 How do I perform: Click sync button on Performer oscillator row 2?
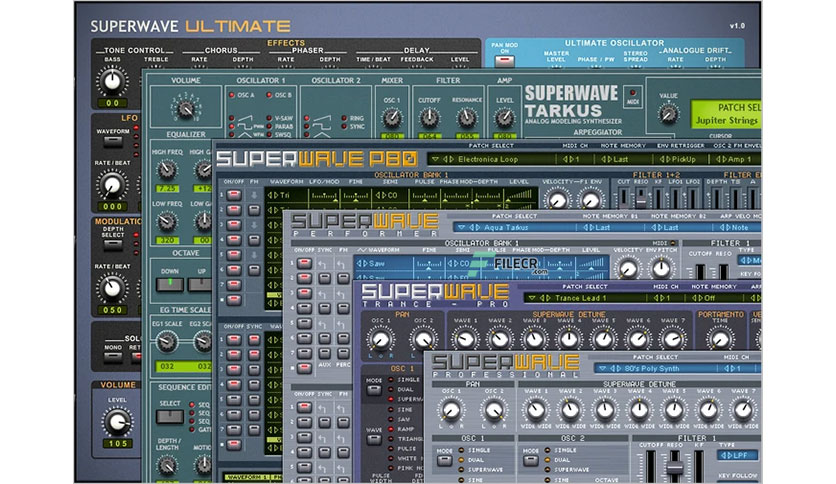point(324,278)
